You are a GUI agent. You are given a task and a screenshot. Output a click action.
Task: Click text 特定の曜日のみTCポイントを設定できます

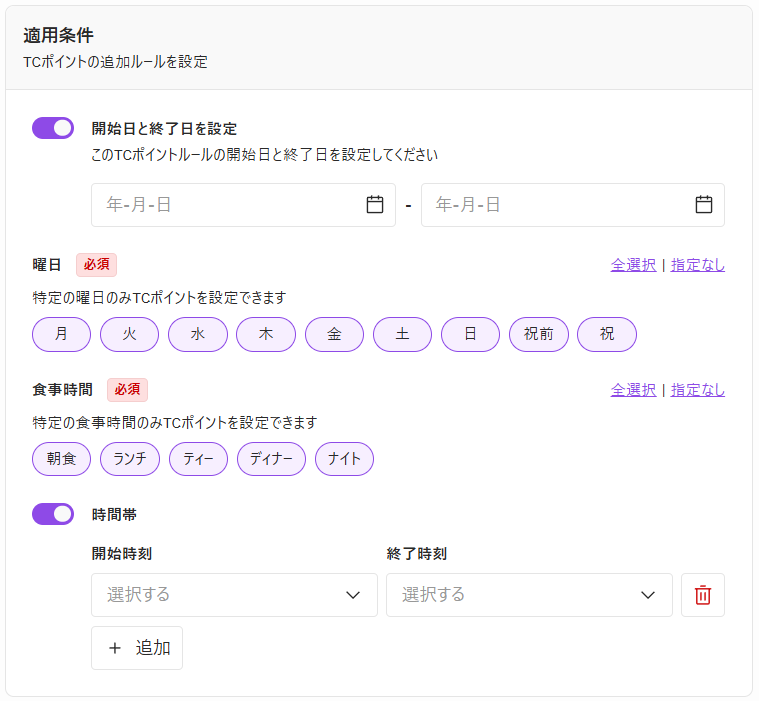pos(159,297)
